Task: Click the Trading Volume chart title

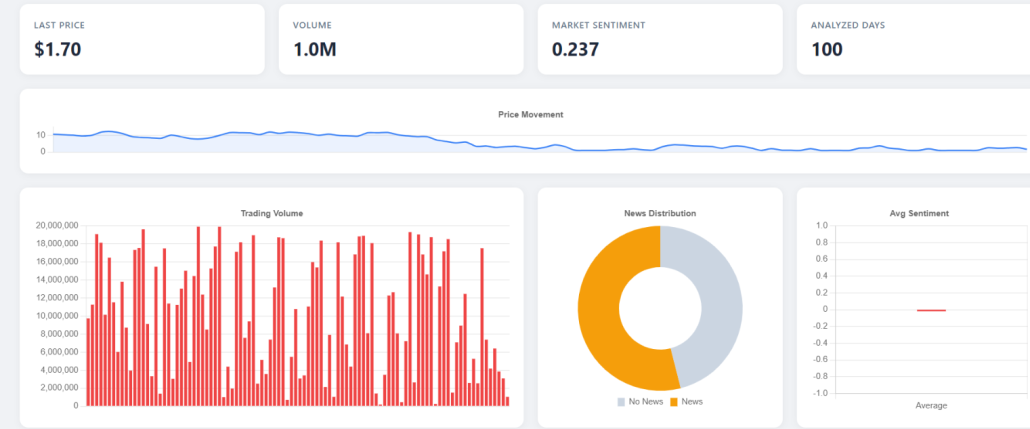Action: (x=271, y=213)
